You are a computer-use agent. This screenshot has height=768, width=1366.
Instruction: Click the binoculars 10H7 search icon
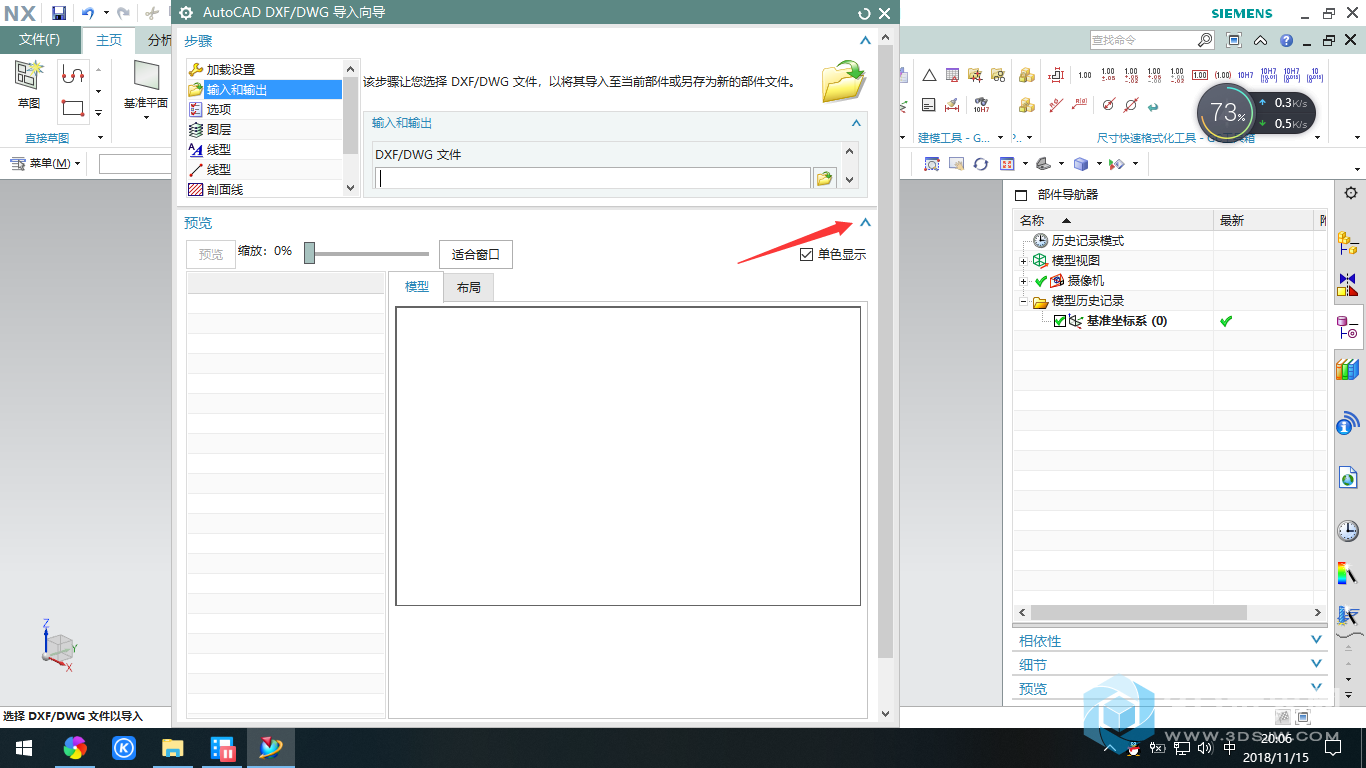(x=981, y=104)
